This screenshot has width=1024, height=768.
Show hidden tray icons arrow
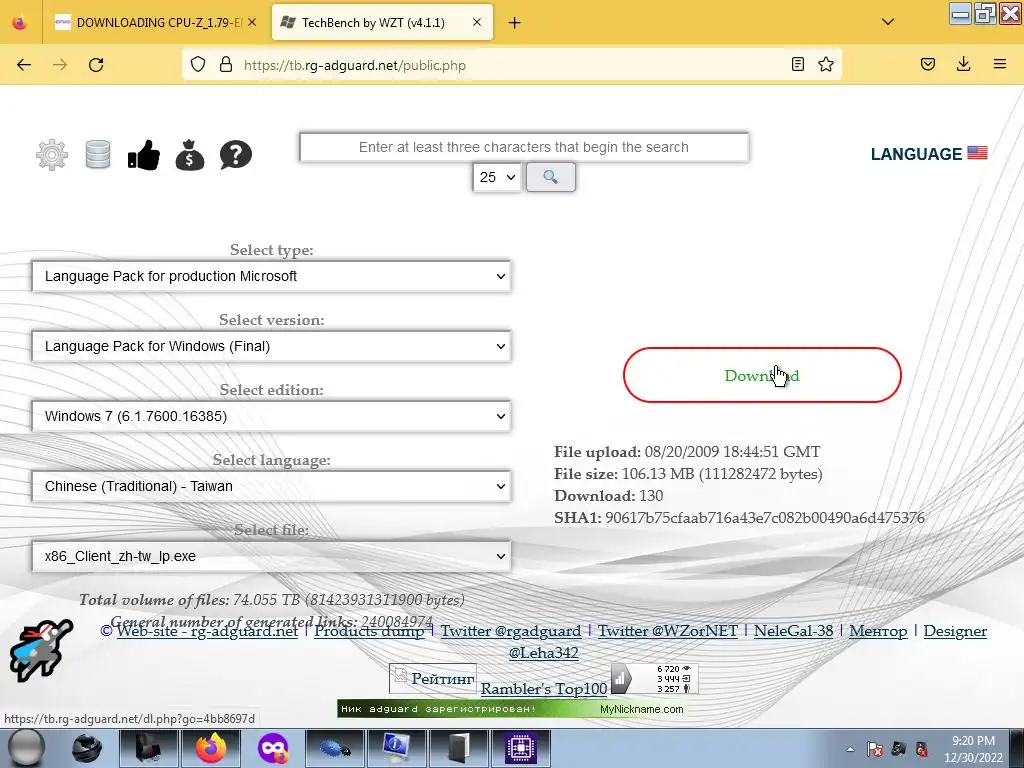(x=850, y=749)
